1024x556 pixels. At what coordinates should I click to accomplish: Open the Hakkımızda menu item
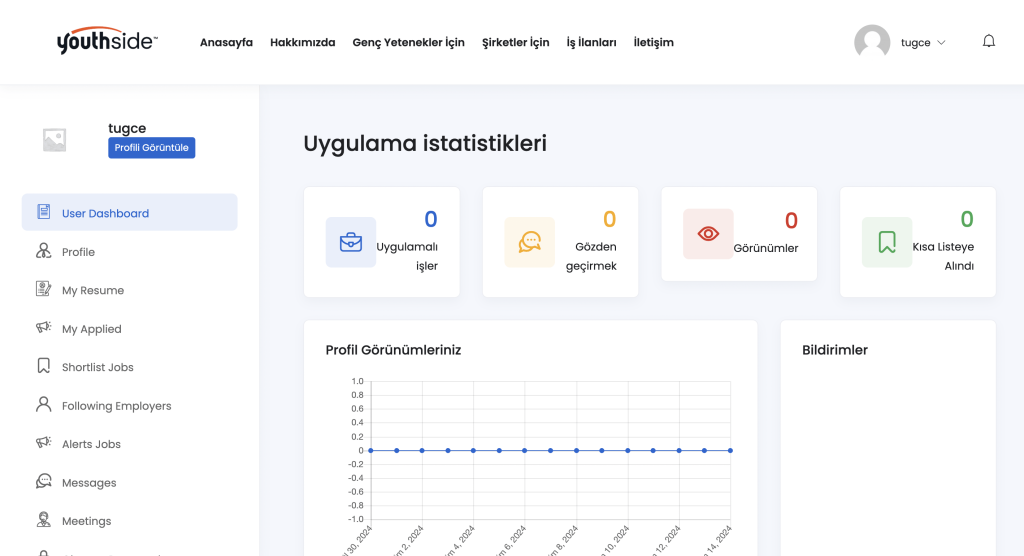[302, 42]
